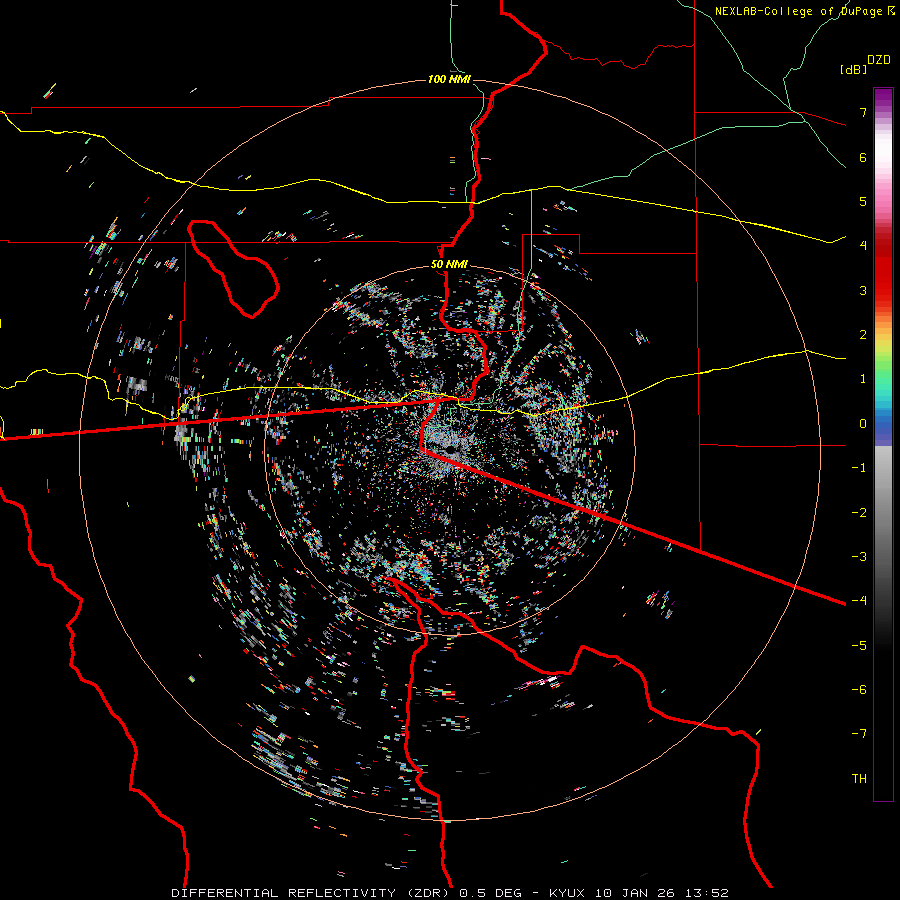Click the -1 value on color scale

[859, 468]
